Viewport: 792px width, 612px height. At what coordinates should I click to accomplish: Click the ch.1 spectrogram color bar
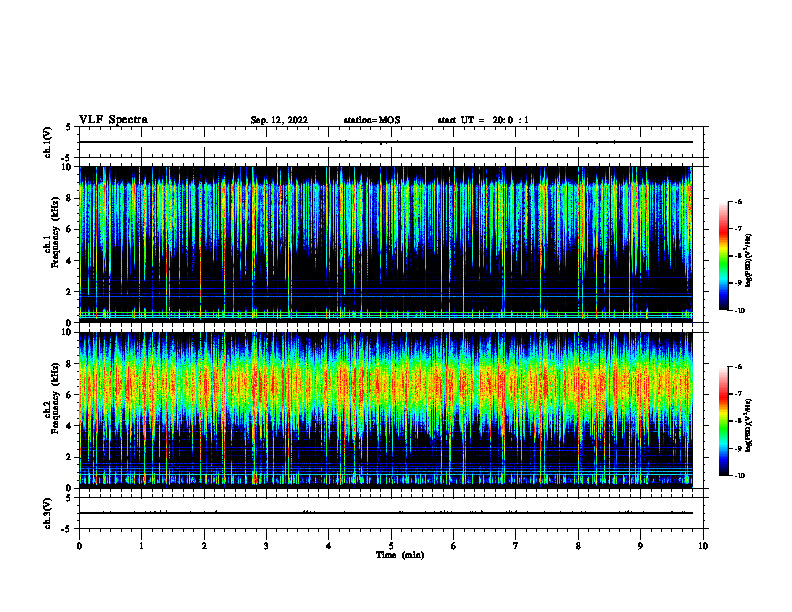click(x=723, y=256)
